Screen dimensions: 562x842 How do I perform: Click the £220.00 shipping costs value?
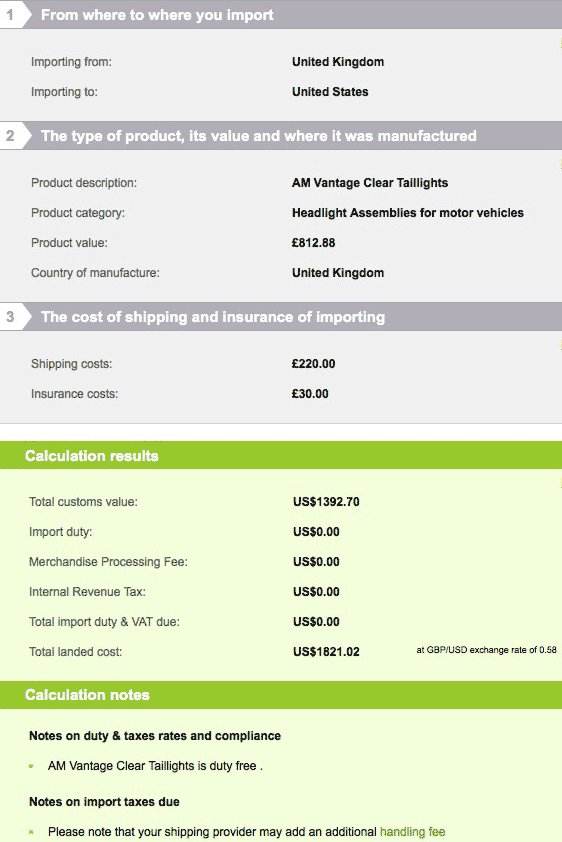[x=313, y=364]
